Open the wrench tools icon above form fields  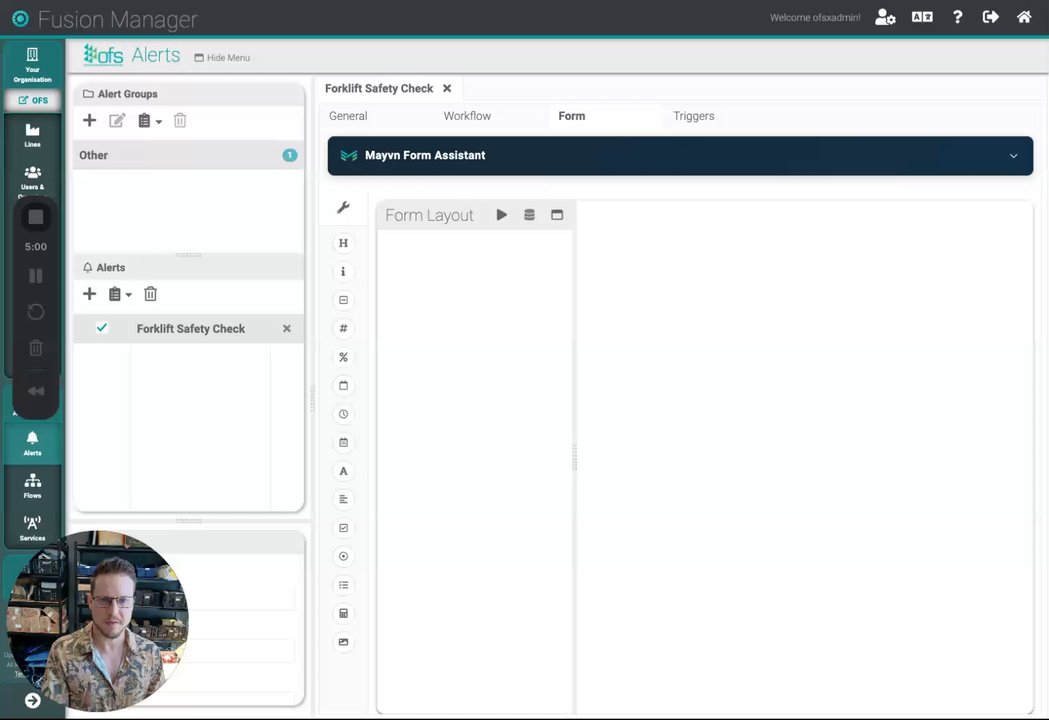click(x=343, y=207)
